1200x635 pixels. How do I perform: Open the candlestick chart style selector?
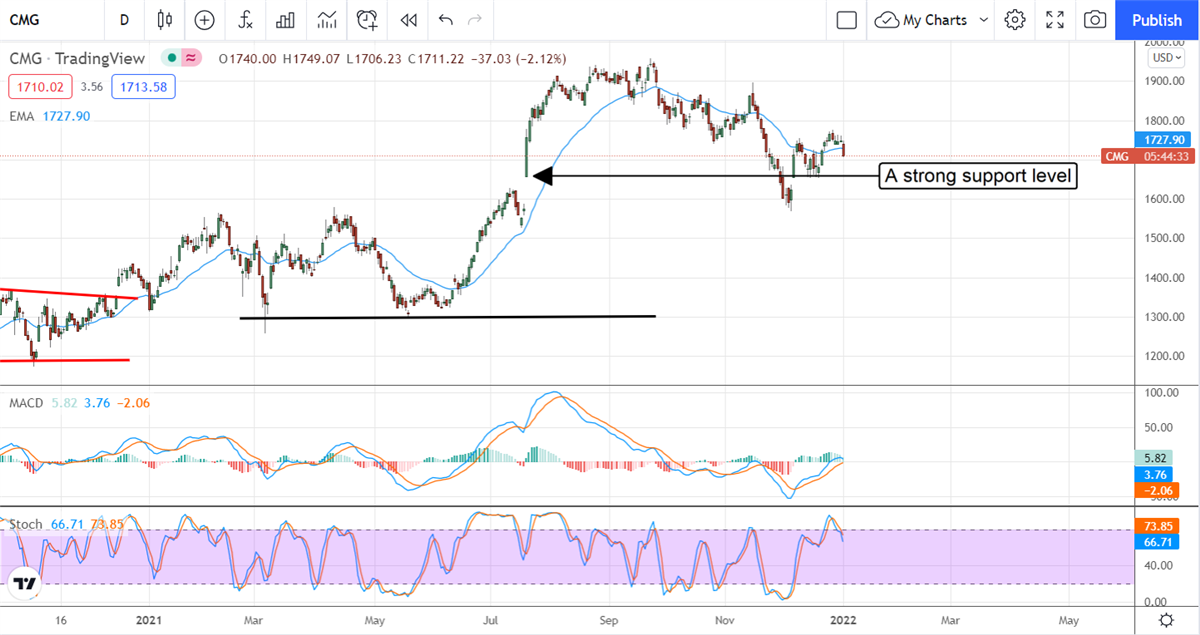point(165,19)
